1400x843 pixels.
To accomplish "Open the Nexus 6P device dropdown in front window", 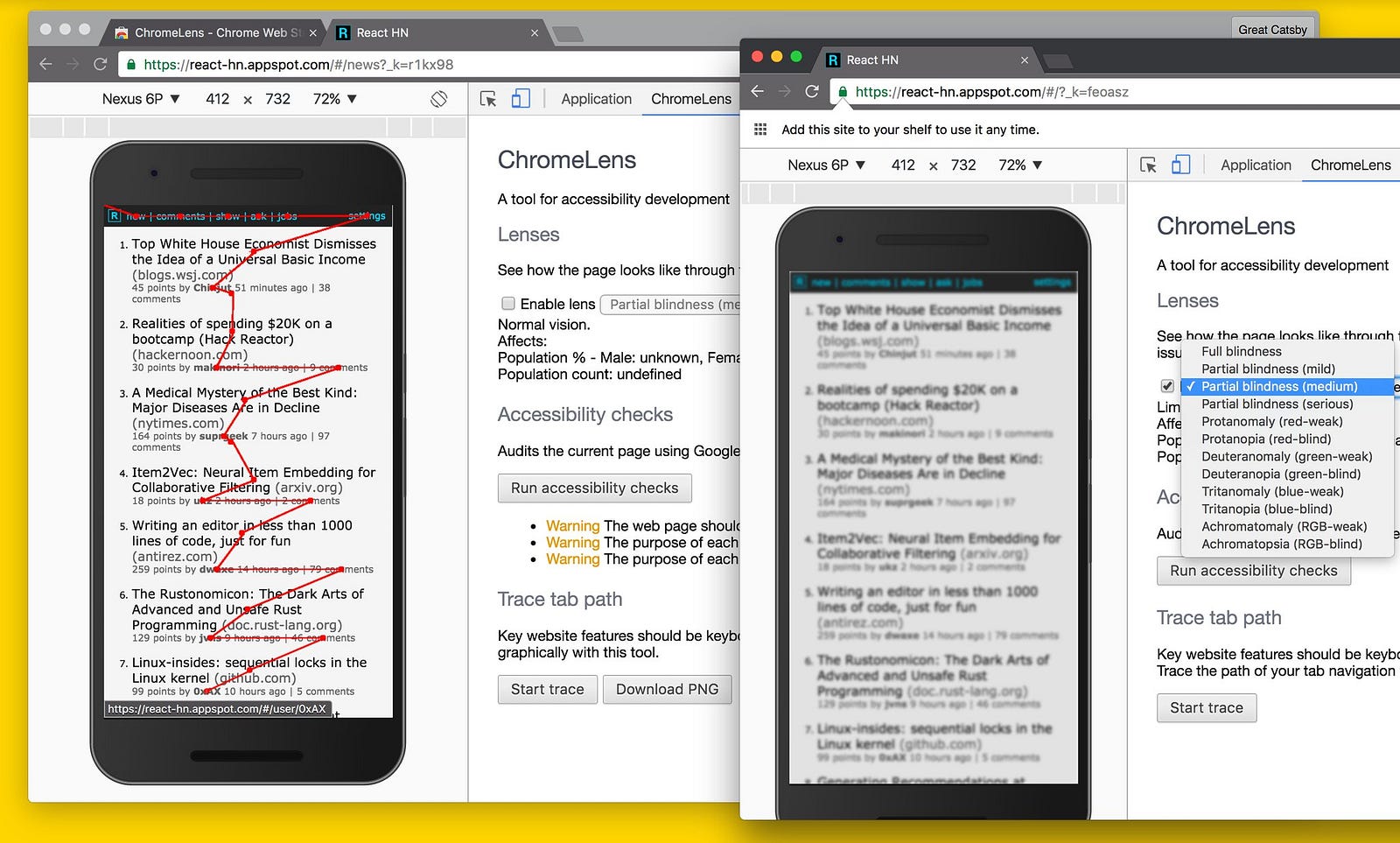I will (826, 165).
